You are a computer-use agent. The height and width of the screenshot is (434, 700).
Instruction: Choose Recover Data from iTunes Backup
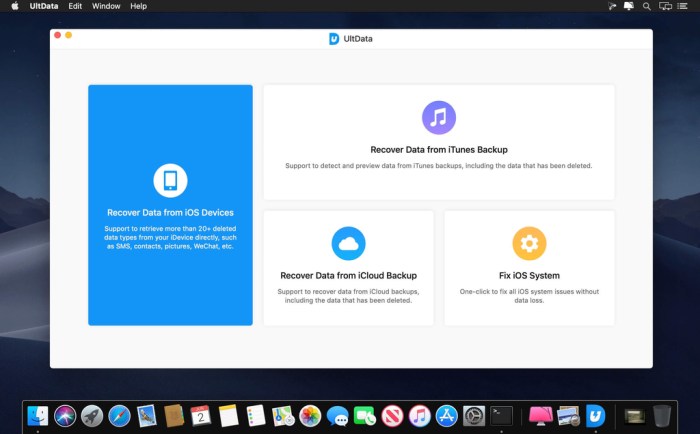tap(438, 149)
